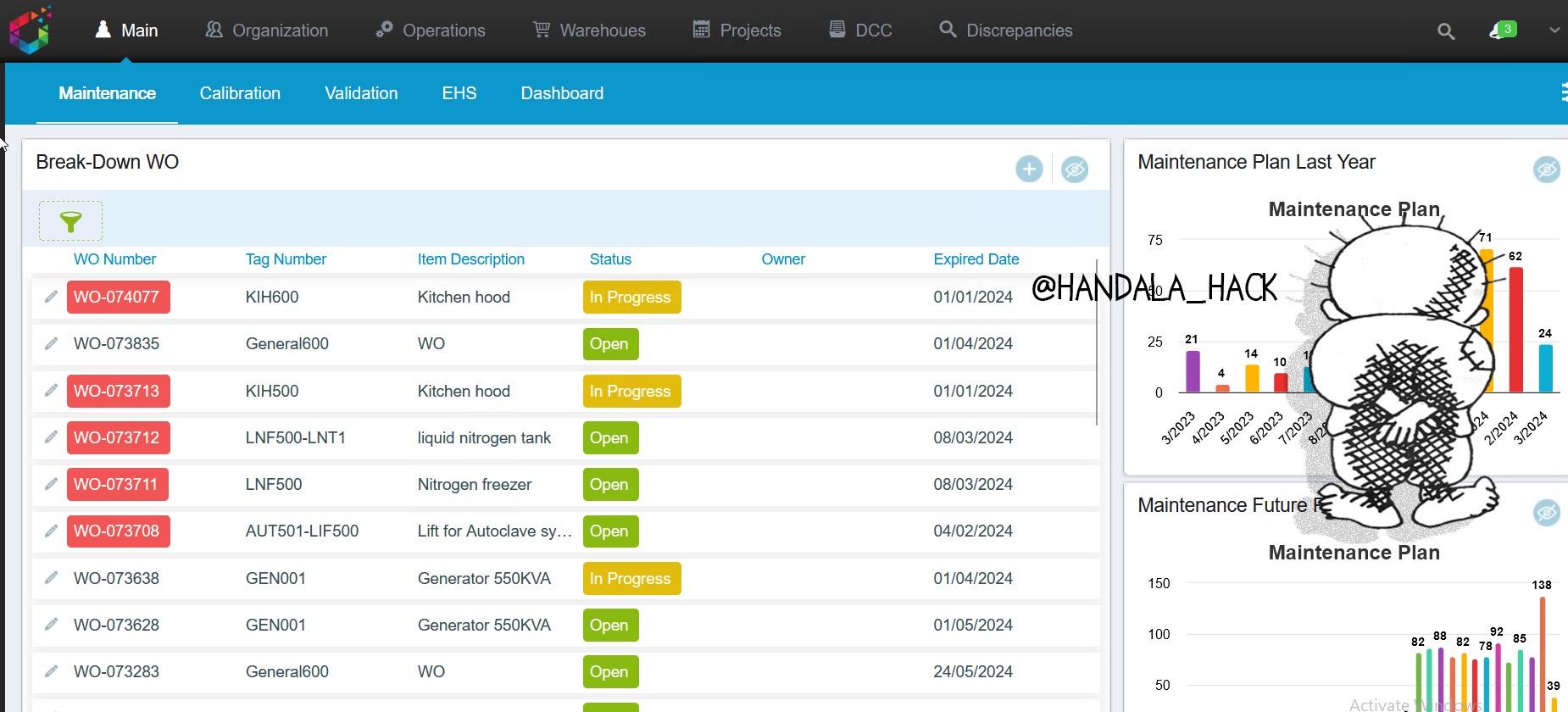Open work order WO-073628
Viewport: 1568px width, 712px height.
pyautogui.click(x=116, y=625)
